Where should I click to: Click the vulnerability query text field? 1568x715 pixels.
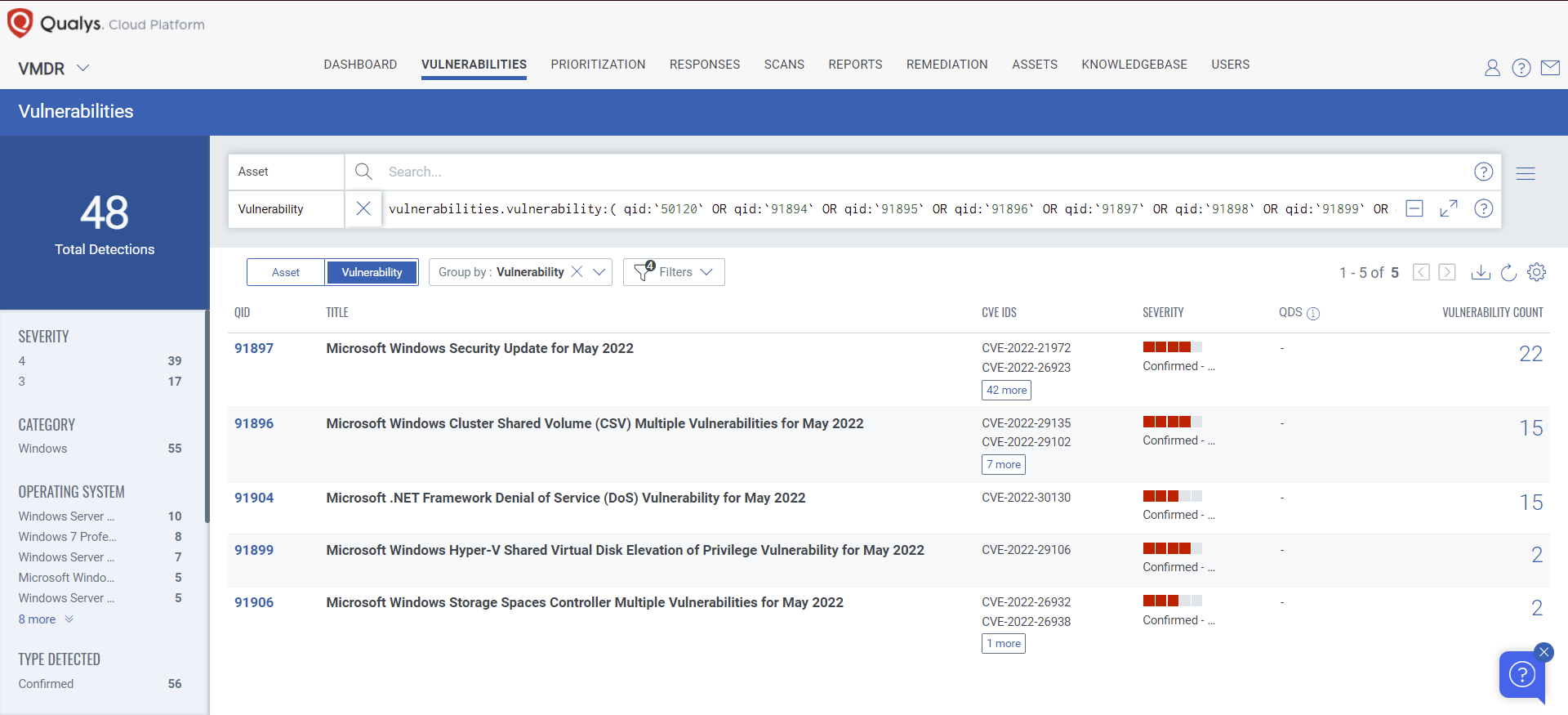point(890,209)
